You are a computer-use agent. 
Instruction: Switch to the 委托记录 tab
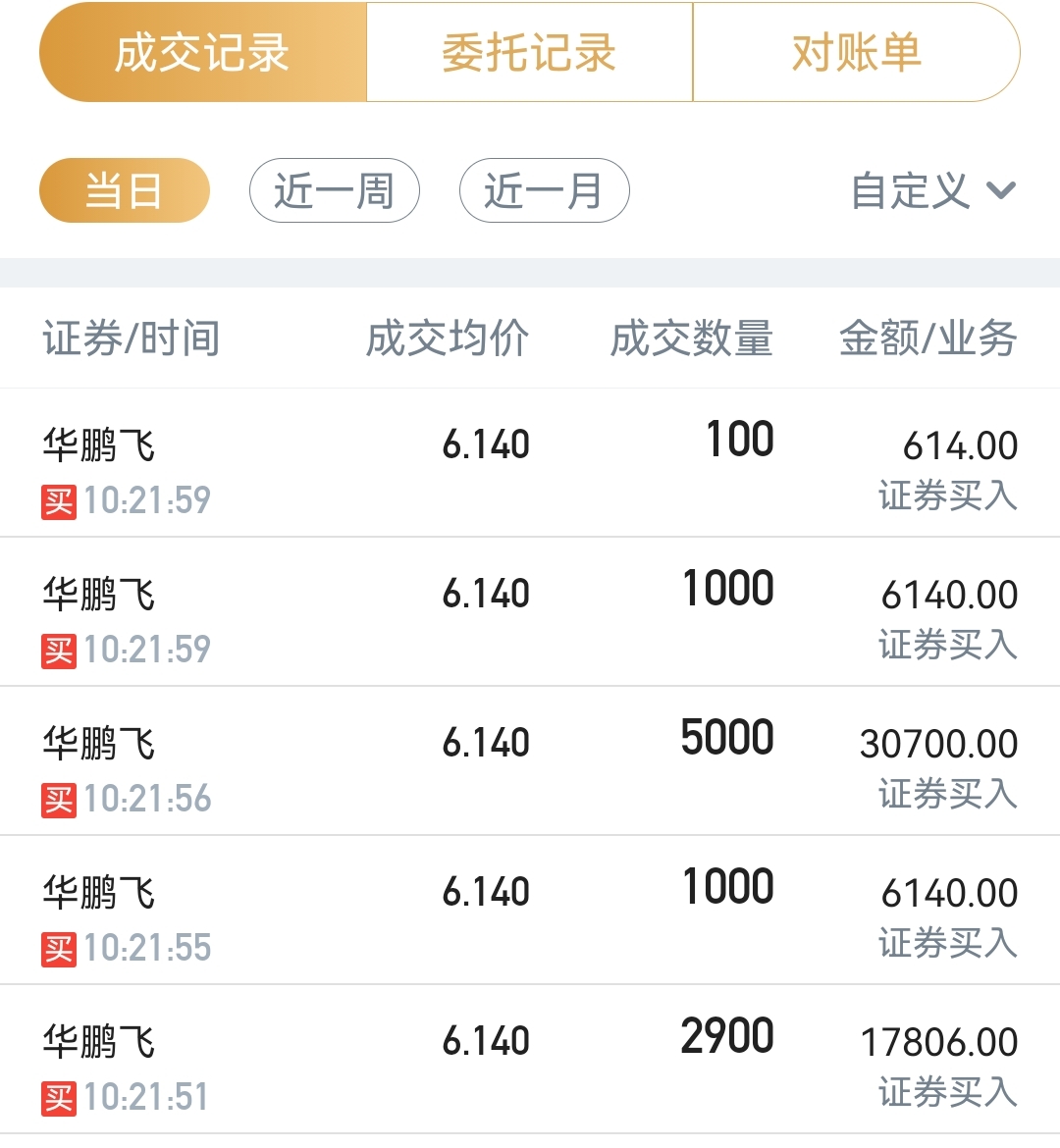click(529, 52)
